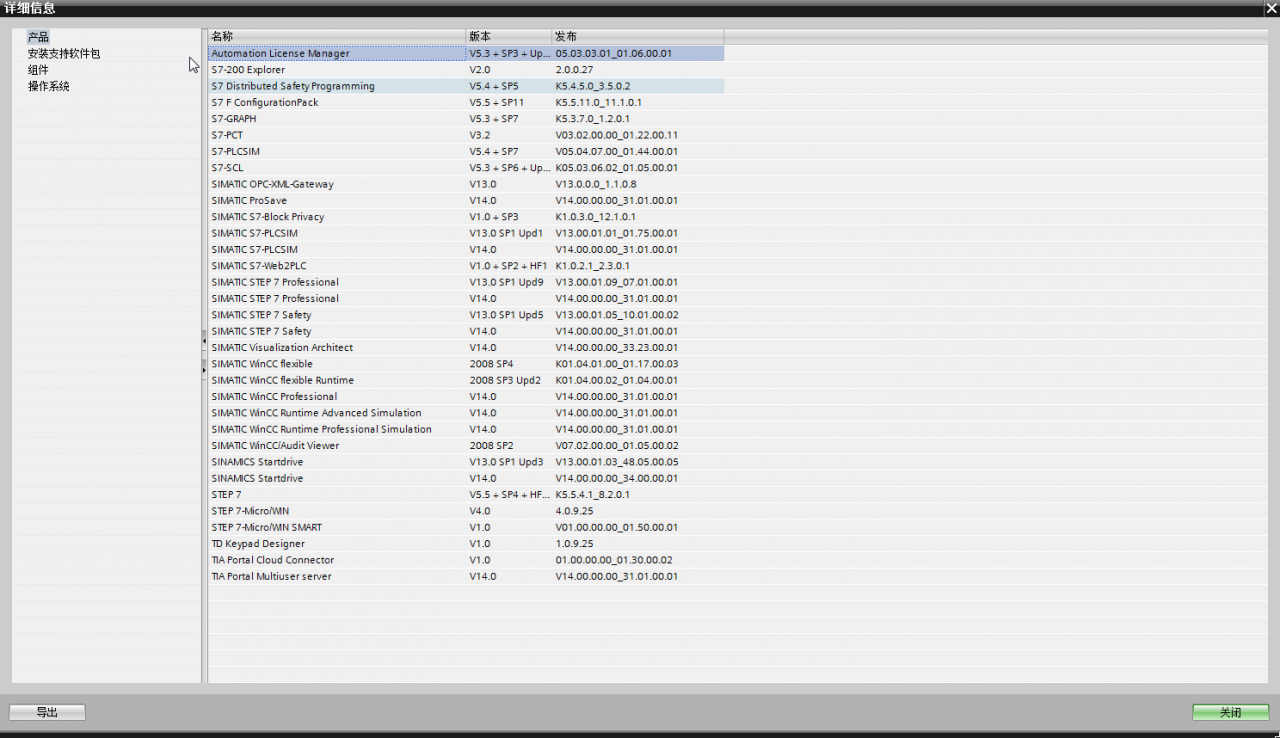Select the STEP 7-Micro/WIN row
Viewport: 1280px width, 738px height.
point(466,511)
